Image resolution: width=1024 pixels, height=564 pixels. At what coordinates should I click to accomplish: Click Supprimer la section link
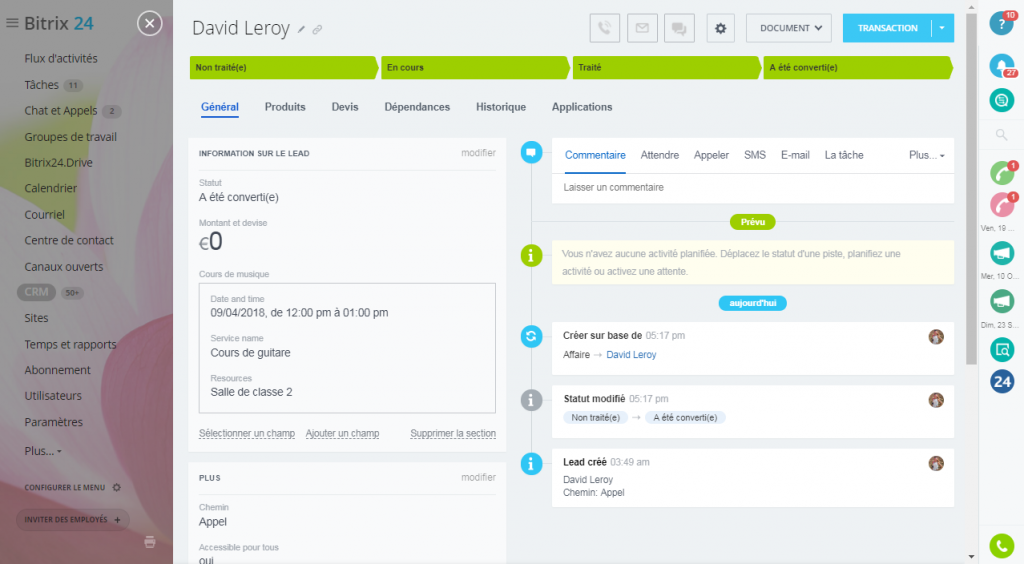[453, 433]
